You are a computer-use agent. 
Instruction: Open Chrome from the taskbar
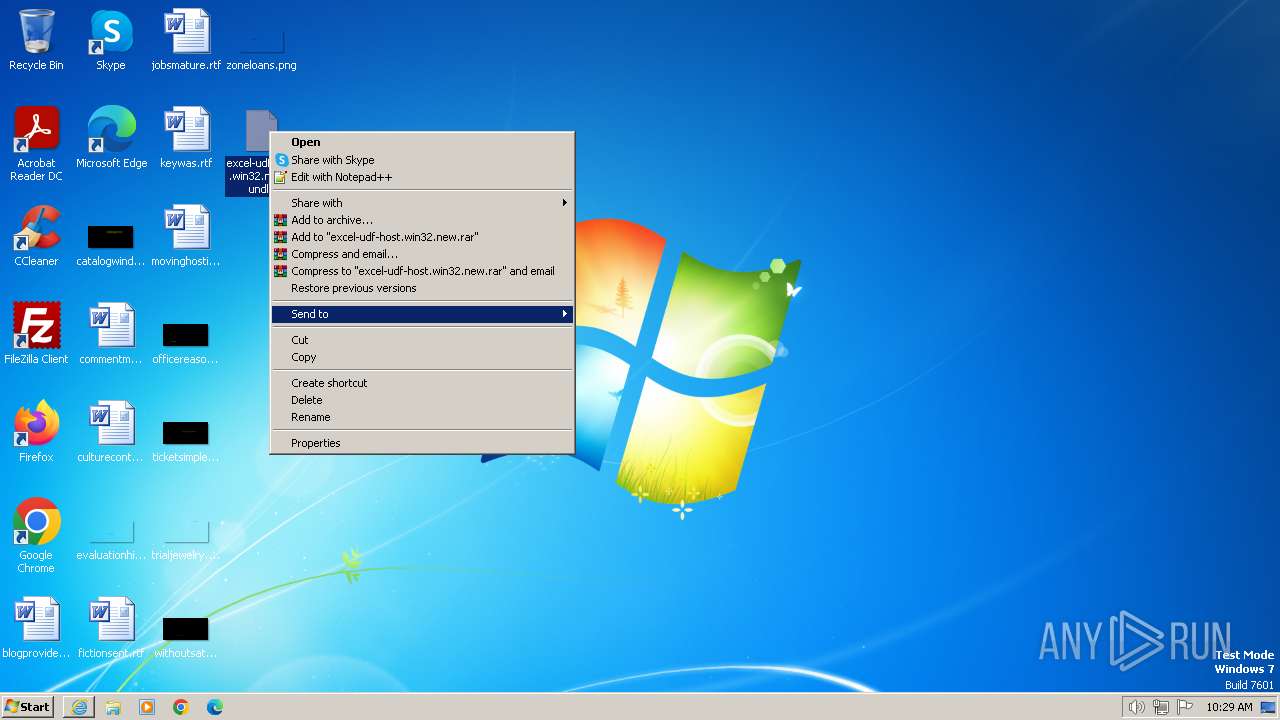point(181,707)
